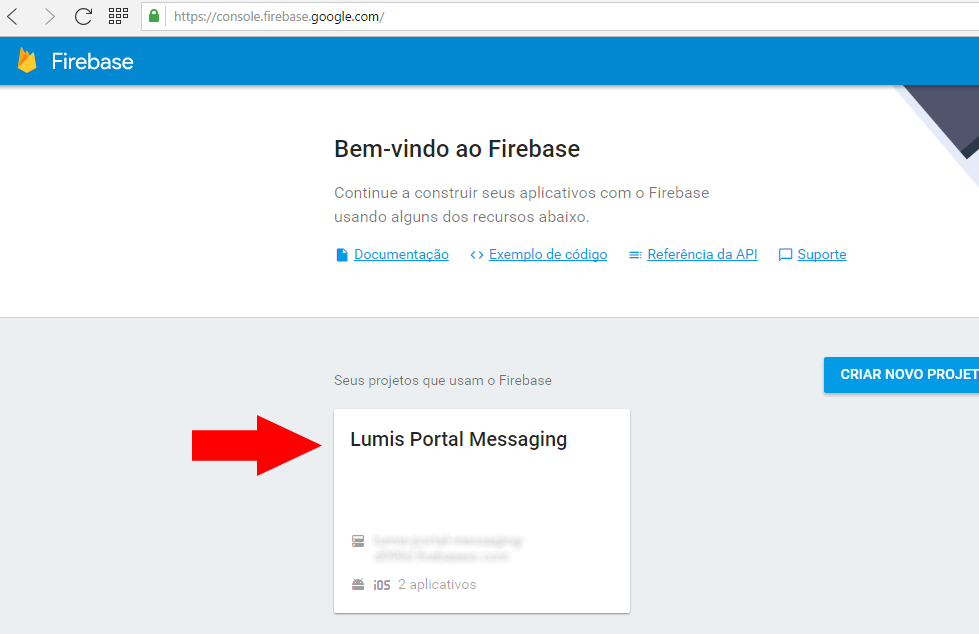This screenshot has width=979, height=634.
Task: Click the Documentação document icon
Action: click(x=342, y=255)
